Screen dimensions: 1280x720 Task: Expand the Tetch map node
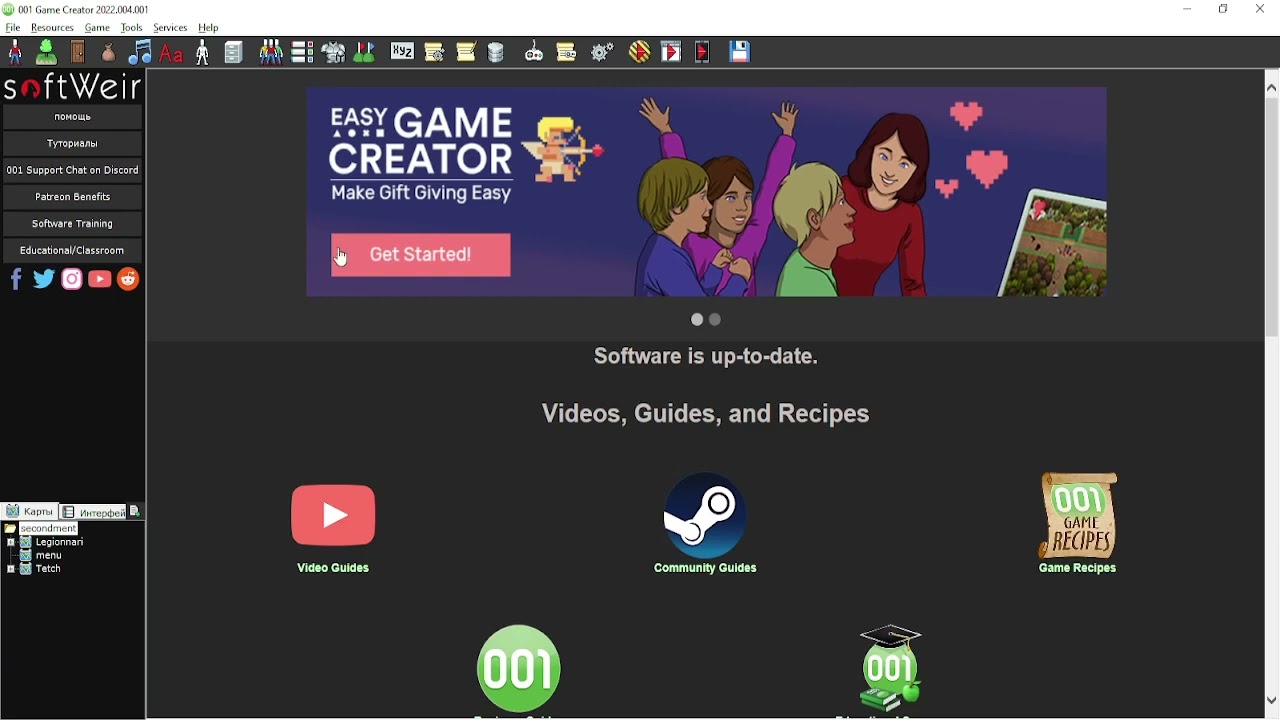coord(10,570)
